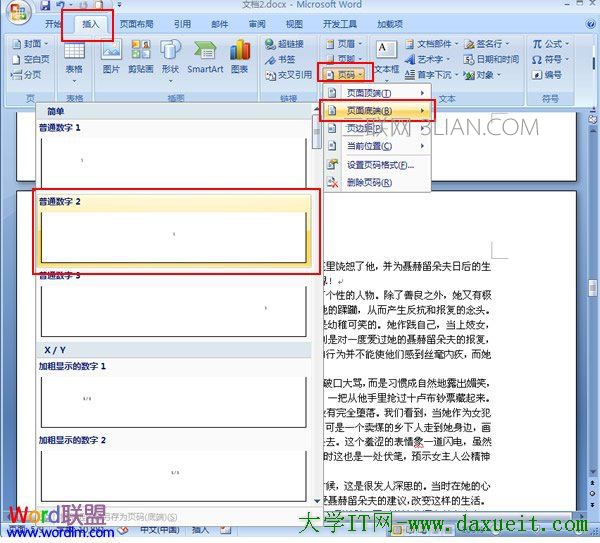Image resolution: width=600 pixels, height=543 pixels.
Task: Expand Current Position (当前位置) submenu
Action: (377, 146)
